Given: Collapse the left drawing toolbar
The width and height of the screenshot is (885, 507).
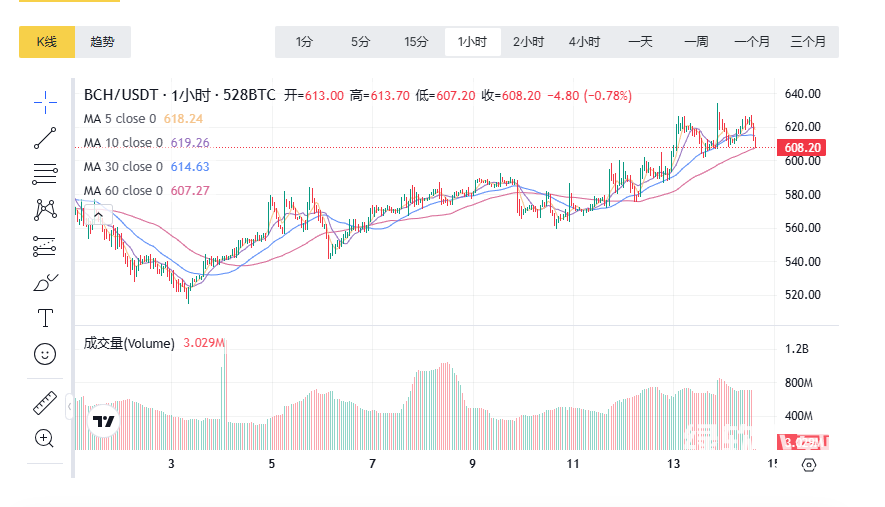Looking at the screenshot, I should tap(69, 408).
